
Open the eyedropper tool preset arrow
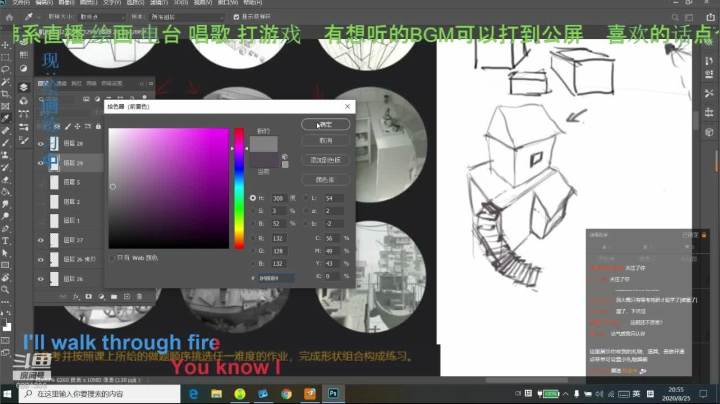[39, 17]
